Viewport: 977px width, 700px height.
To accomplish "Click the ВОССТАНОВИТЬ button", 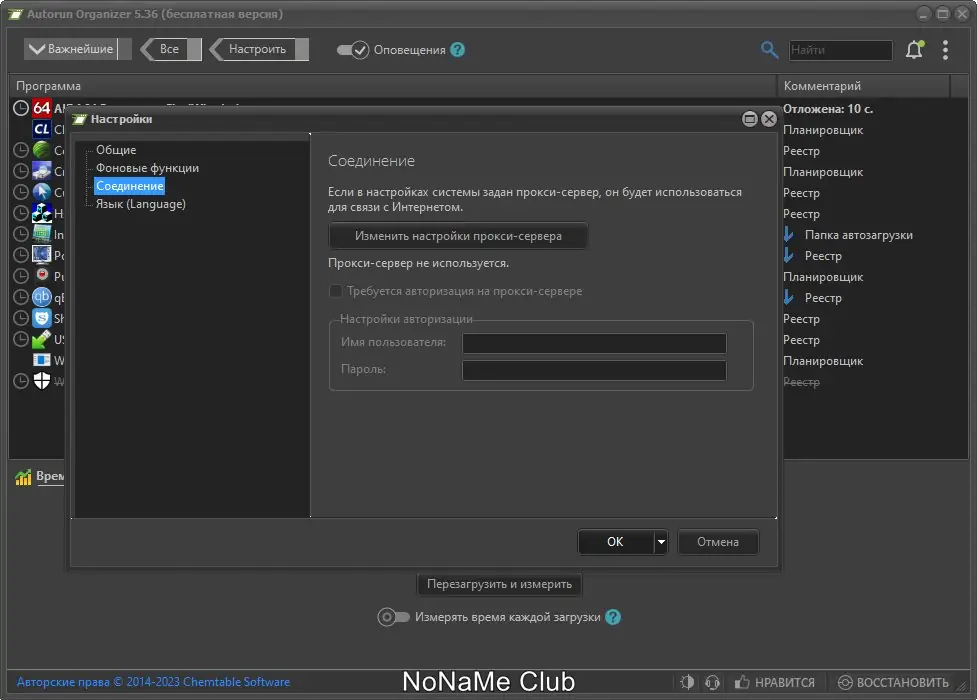I will [893, 683].
